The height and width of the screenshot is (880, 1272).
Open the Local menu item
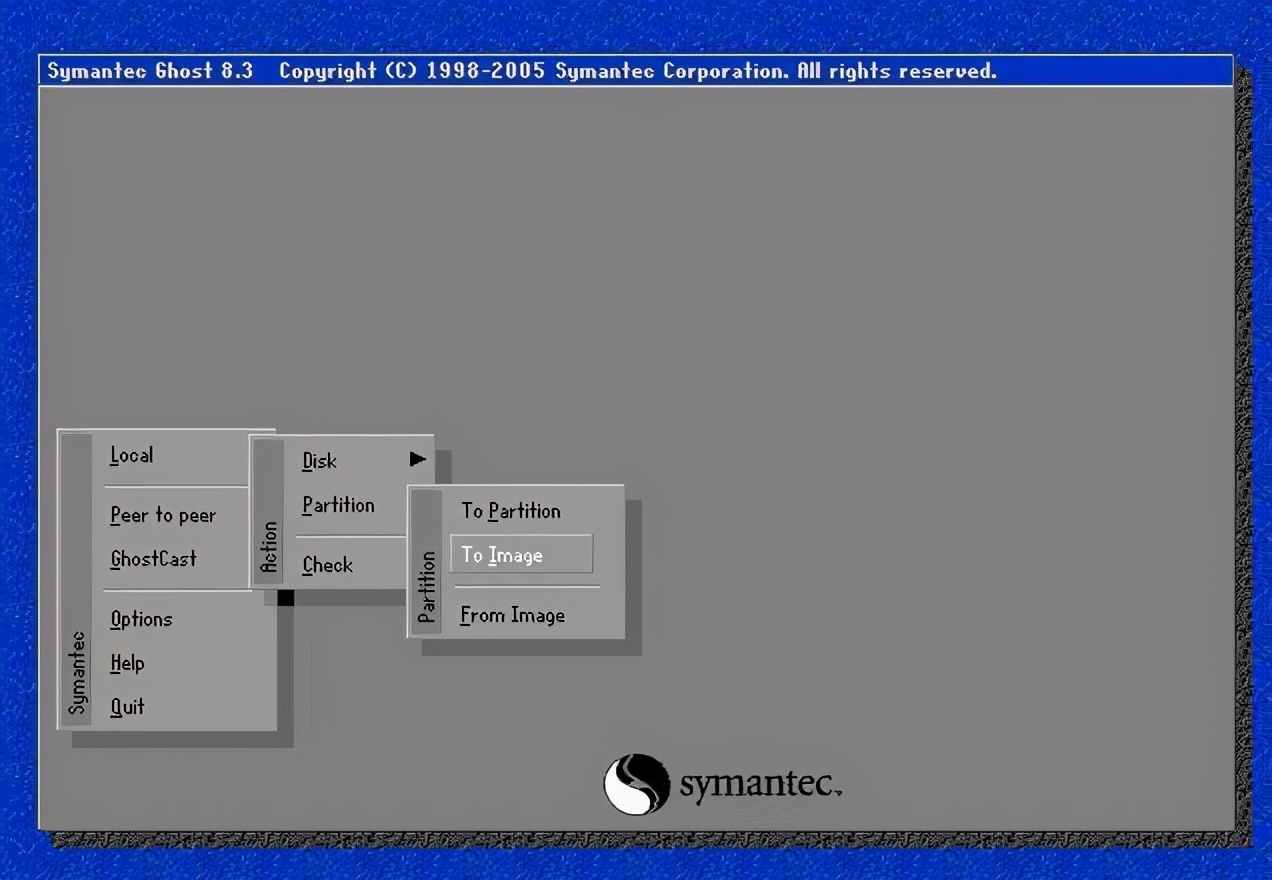pyautogui.click(x=132, y=455)
